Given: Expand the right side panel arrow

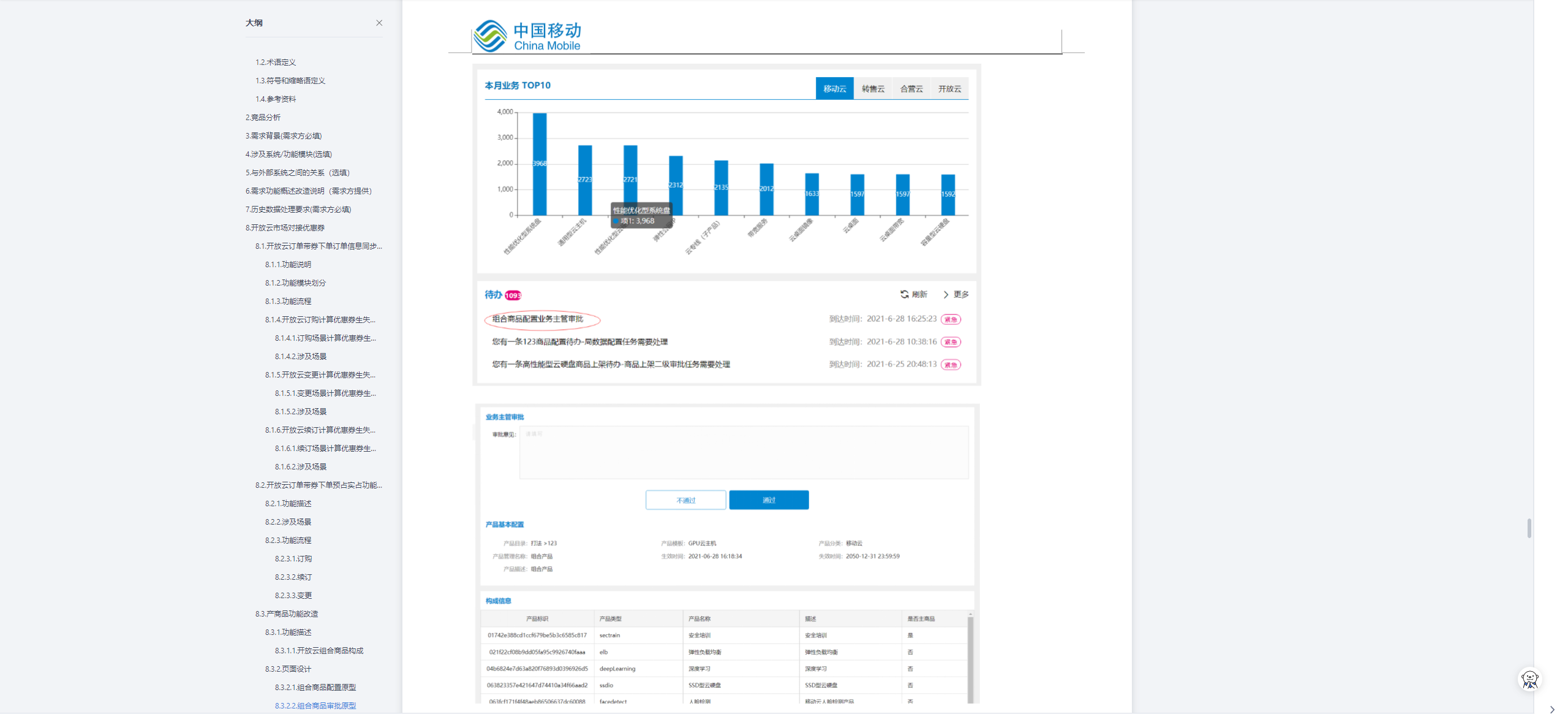Looking at the screenshot, I should 1552,709.
